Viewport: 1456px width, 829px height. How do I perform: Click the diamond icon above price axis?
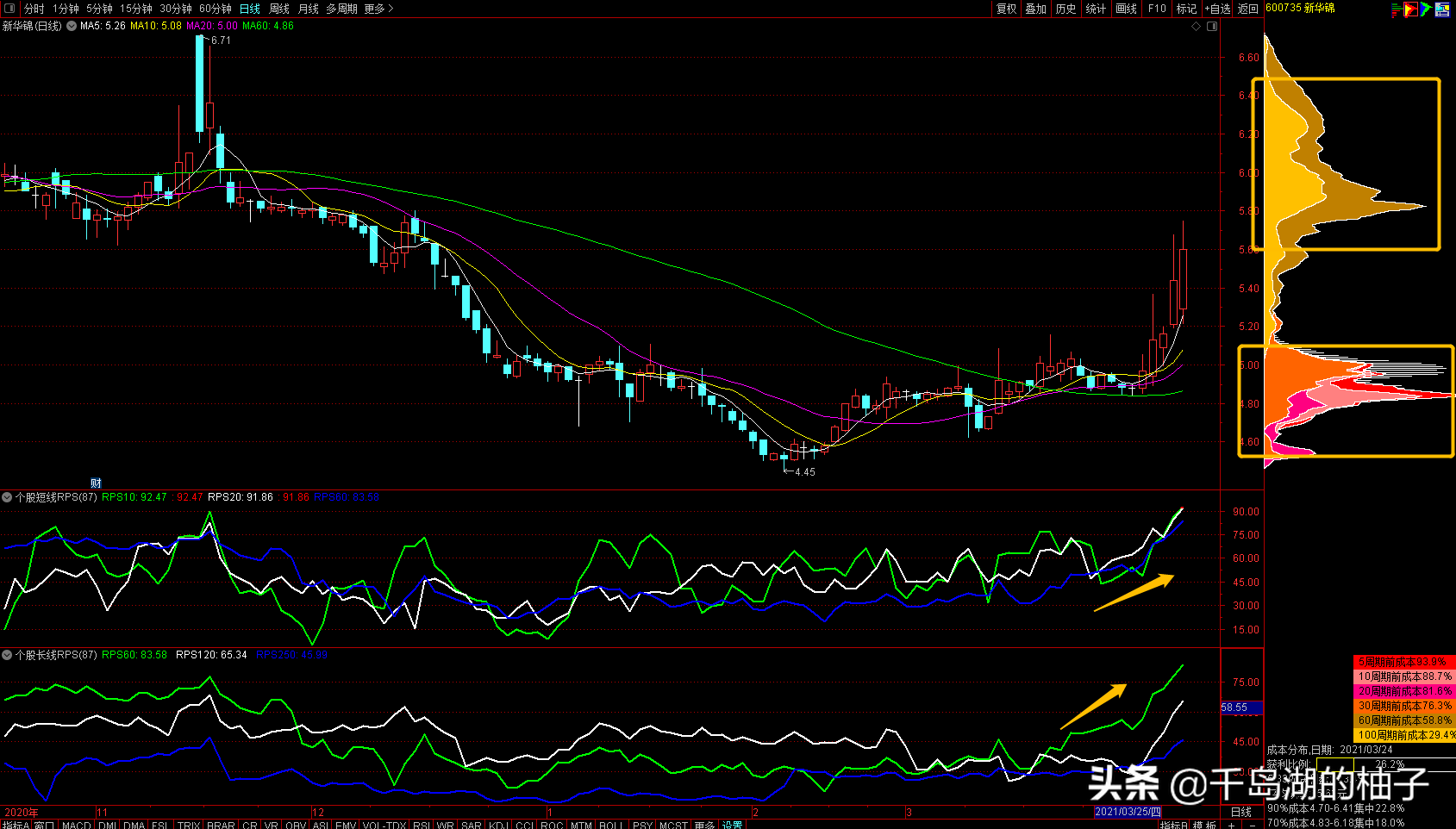pos(1196,27)
